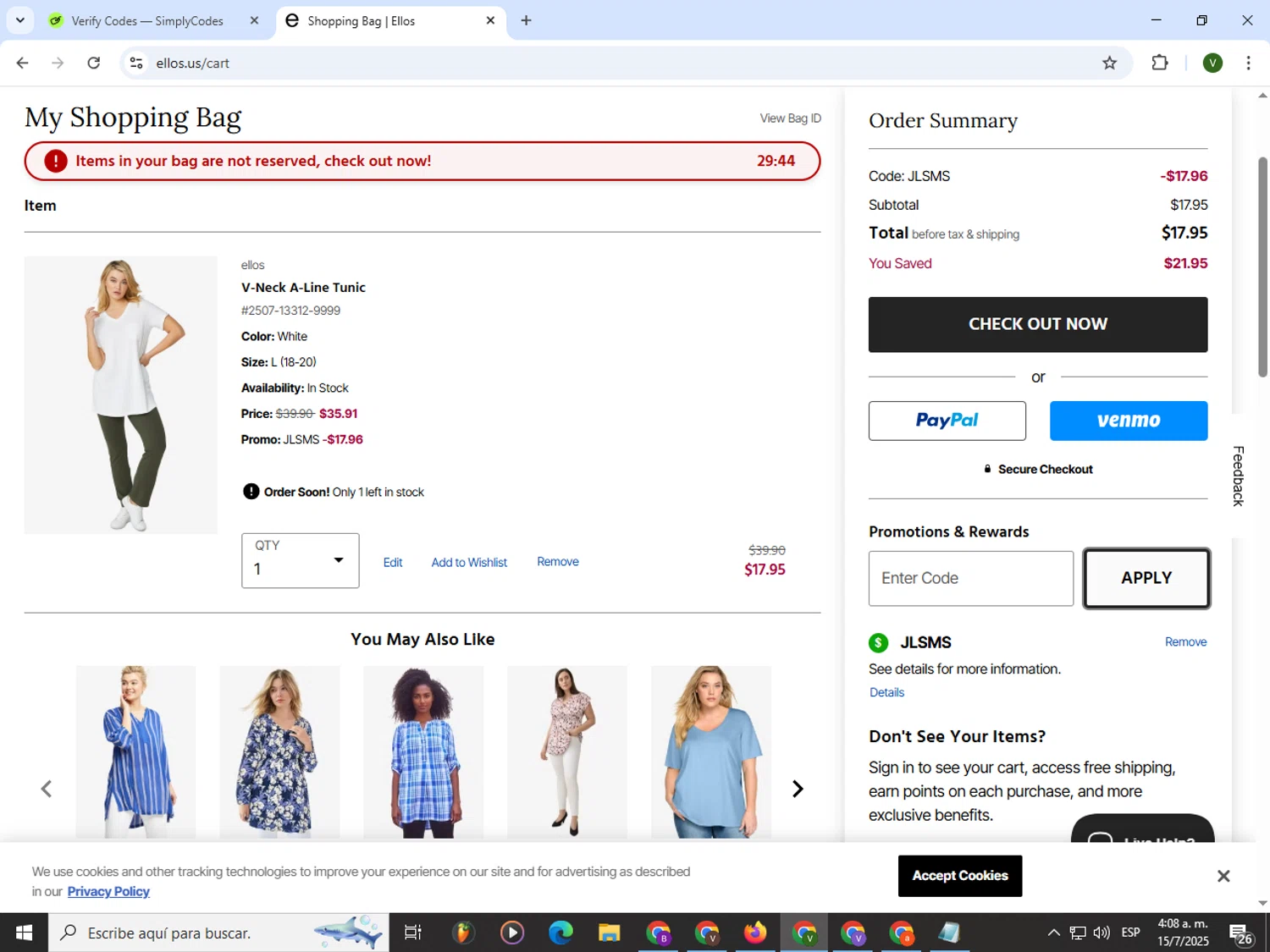The image size is (1270, 952).
Task: Open the pink floral top recommendation
Action: (x=567, y=751)
